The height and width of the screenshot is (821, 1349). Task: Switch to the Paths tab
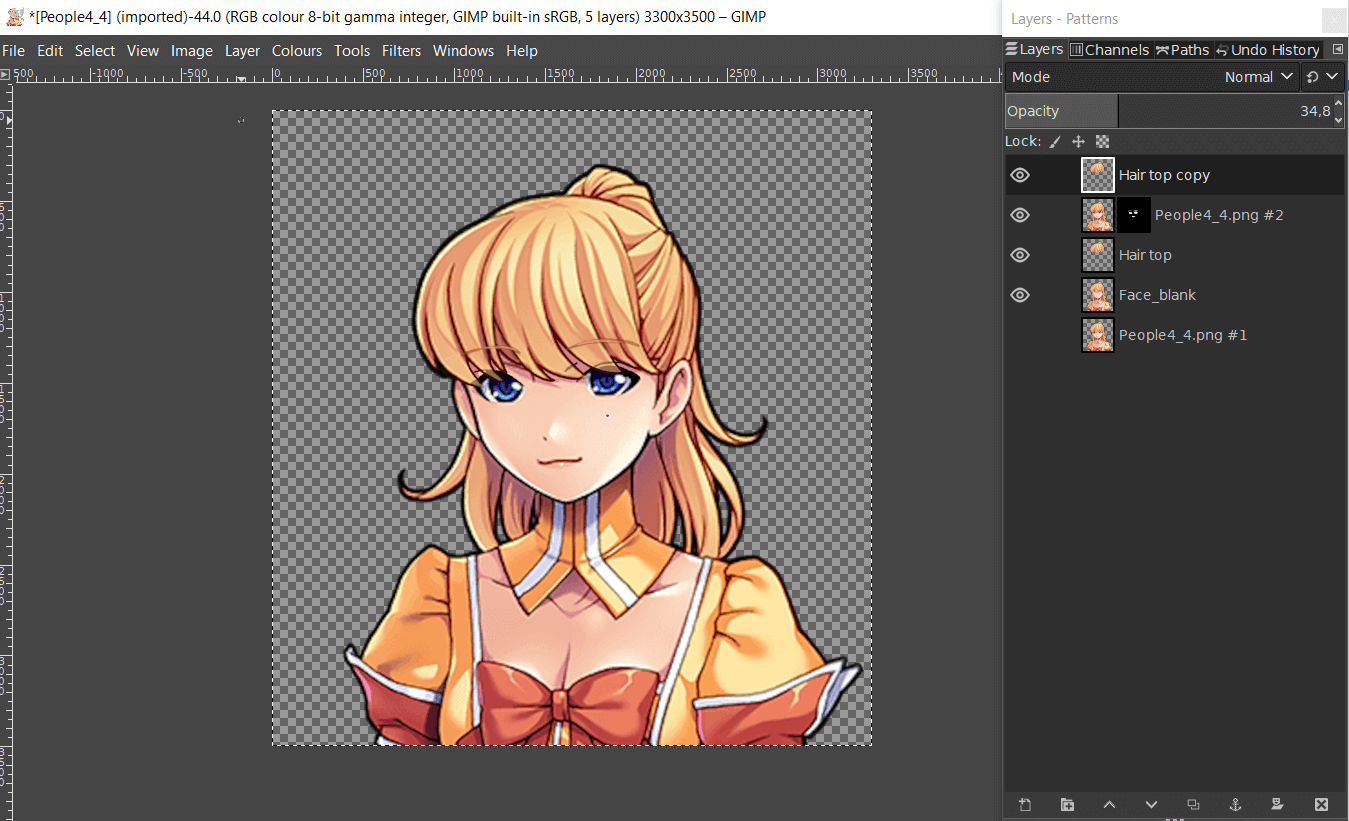click(1183, 50)
